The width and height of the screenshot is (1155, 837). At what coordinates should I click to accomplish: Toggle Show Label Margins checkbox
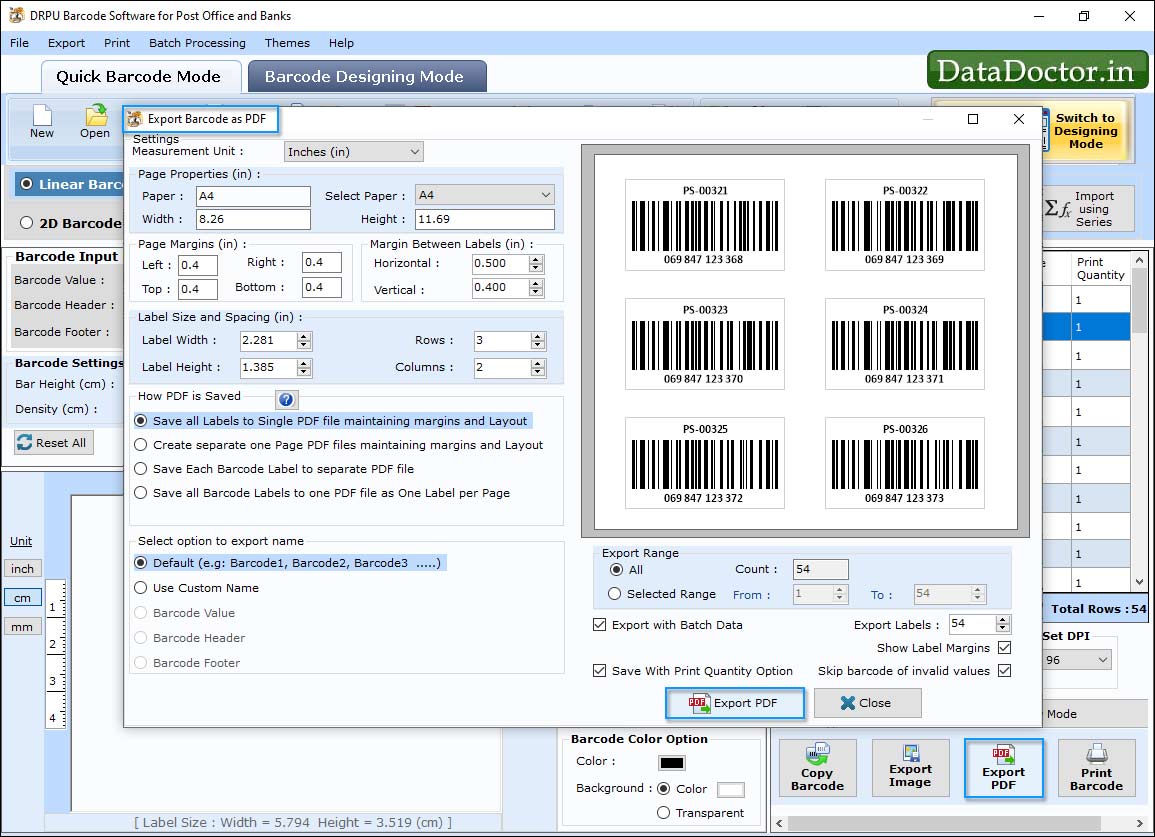1004,648
